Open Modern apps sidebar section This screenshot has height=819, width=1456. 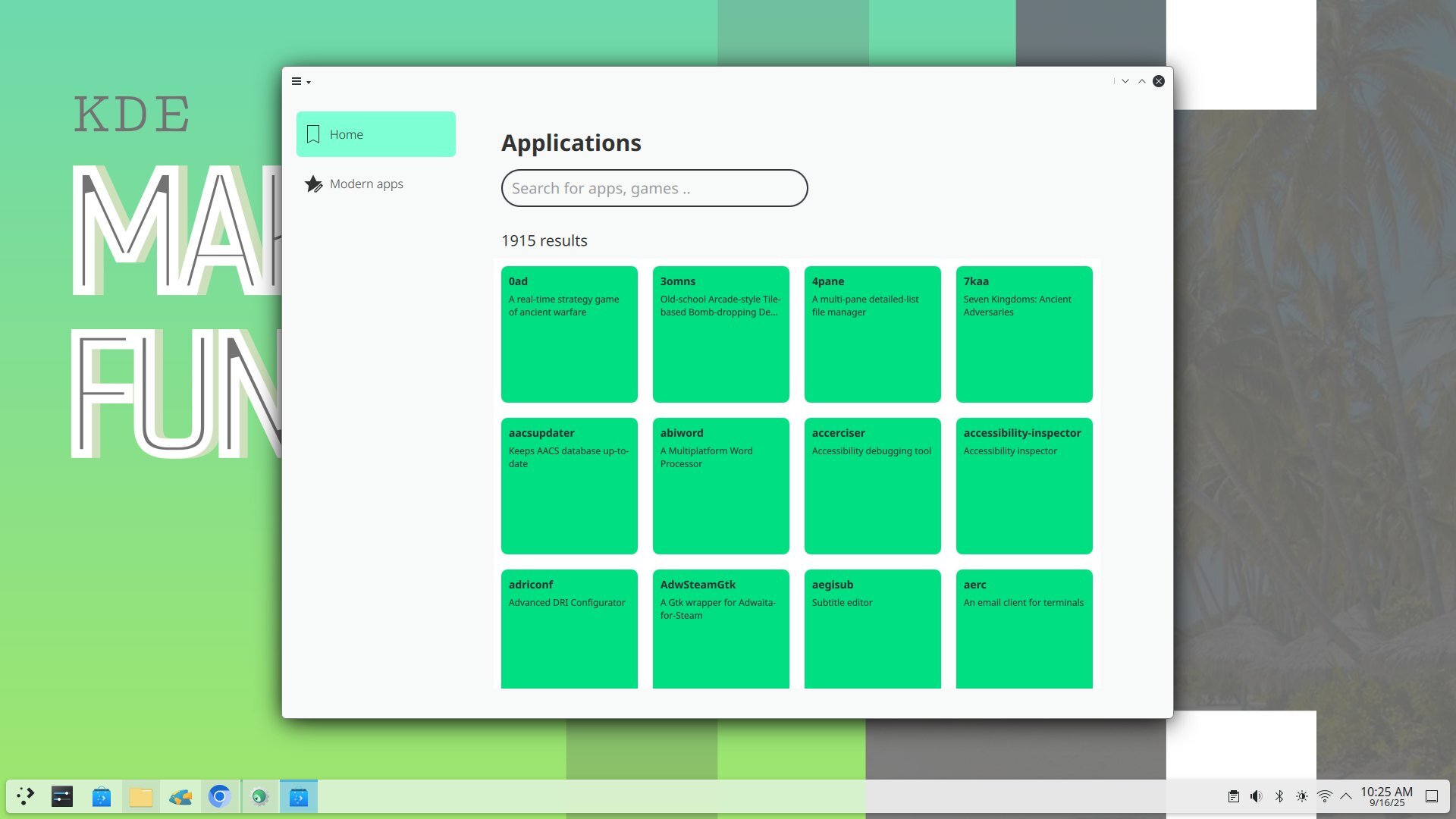[x=366, y=184]
